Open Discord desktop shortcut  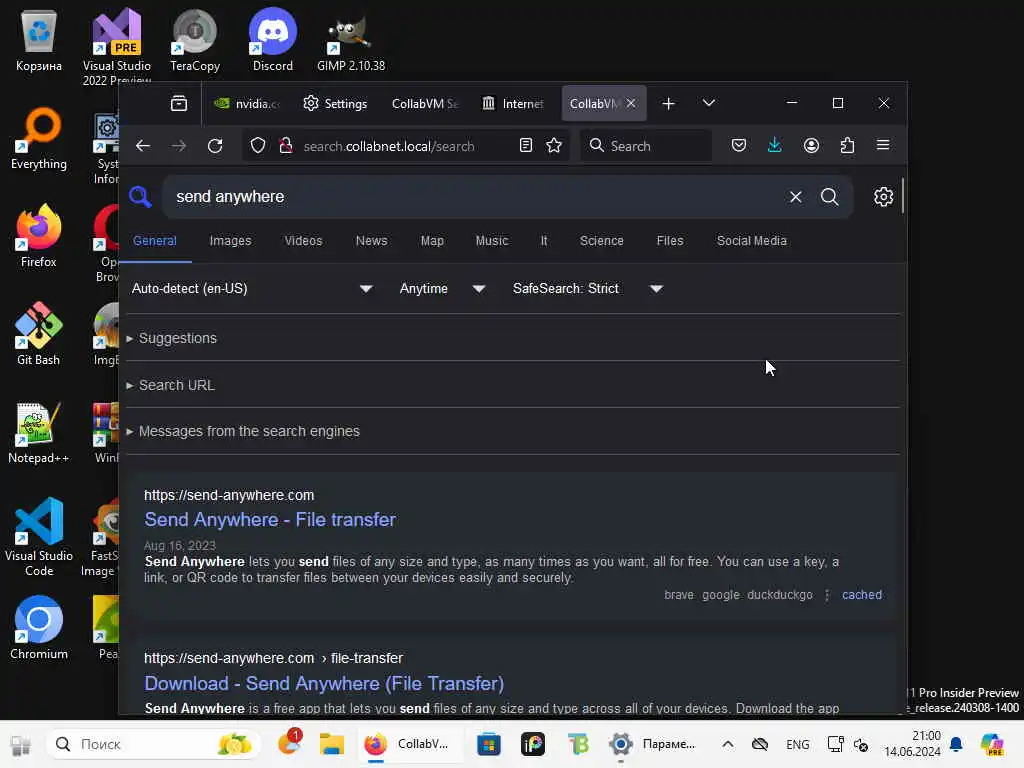[x=272, y=40]
